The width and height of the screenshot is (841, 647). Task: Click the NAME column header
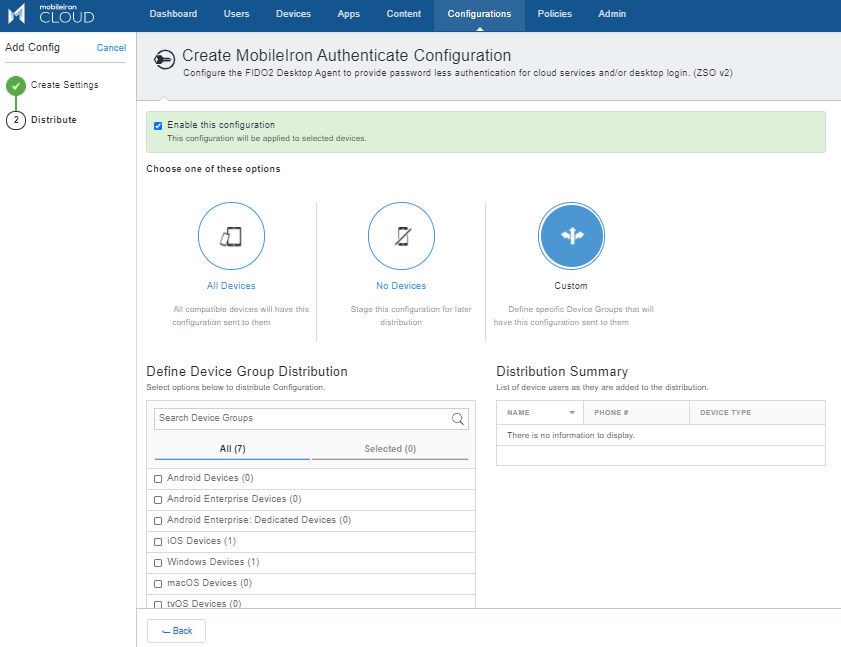[x=540, y=413]
